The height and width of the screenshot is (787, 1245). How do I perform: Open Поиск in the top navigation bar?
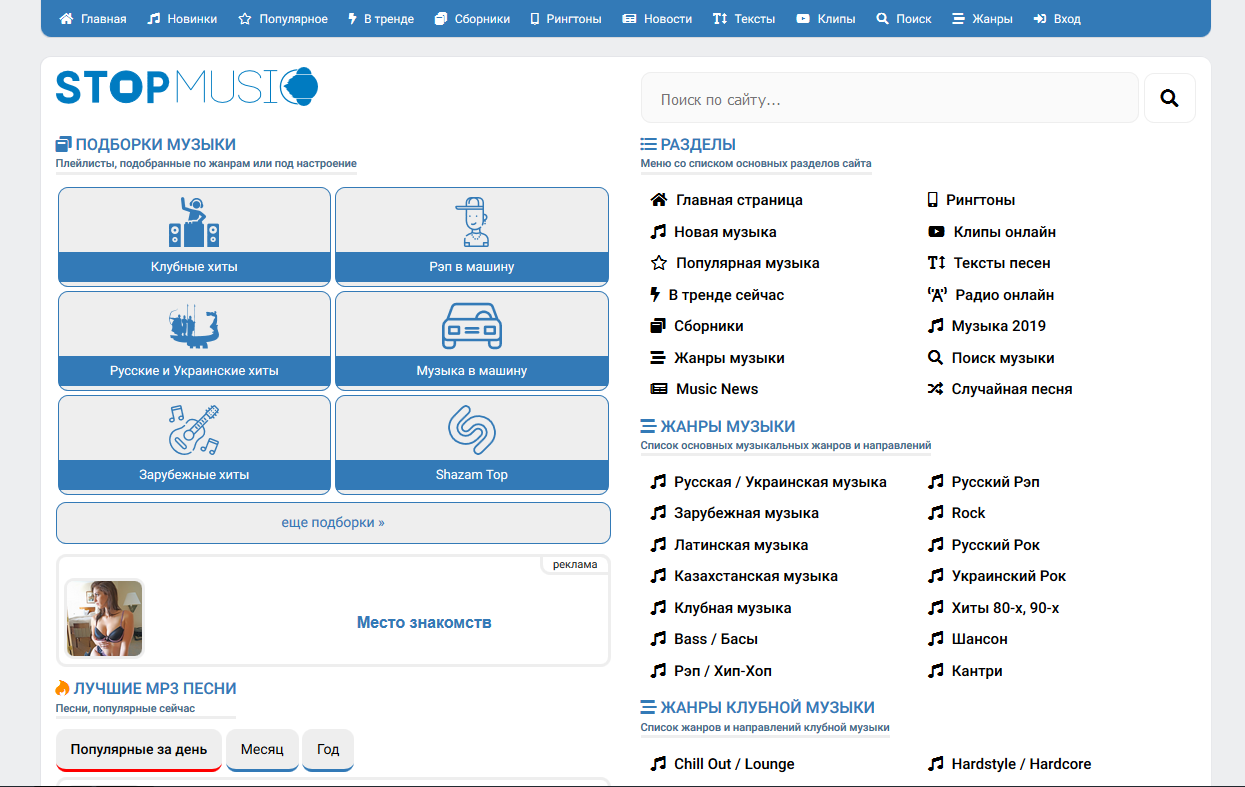pos(904,19)
